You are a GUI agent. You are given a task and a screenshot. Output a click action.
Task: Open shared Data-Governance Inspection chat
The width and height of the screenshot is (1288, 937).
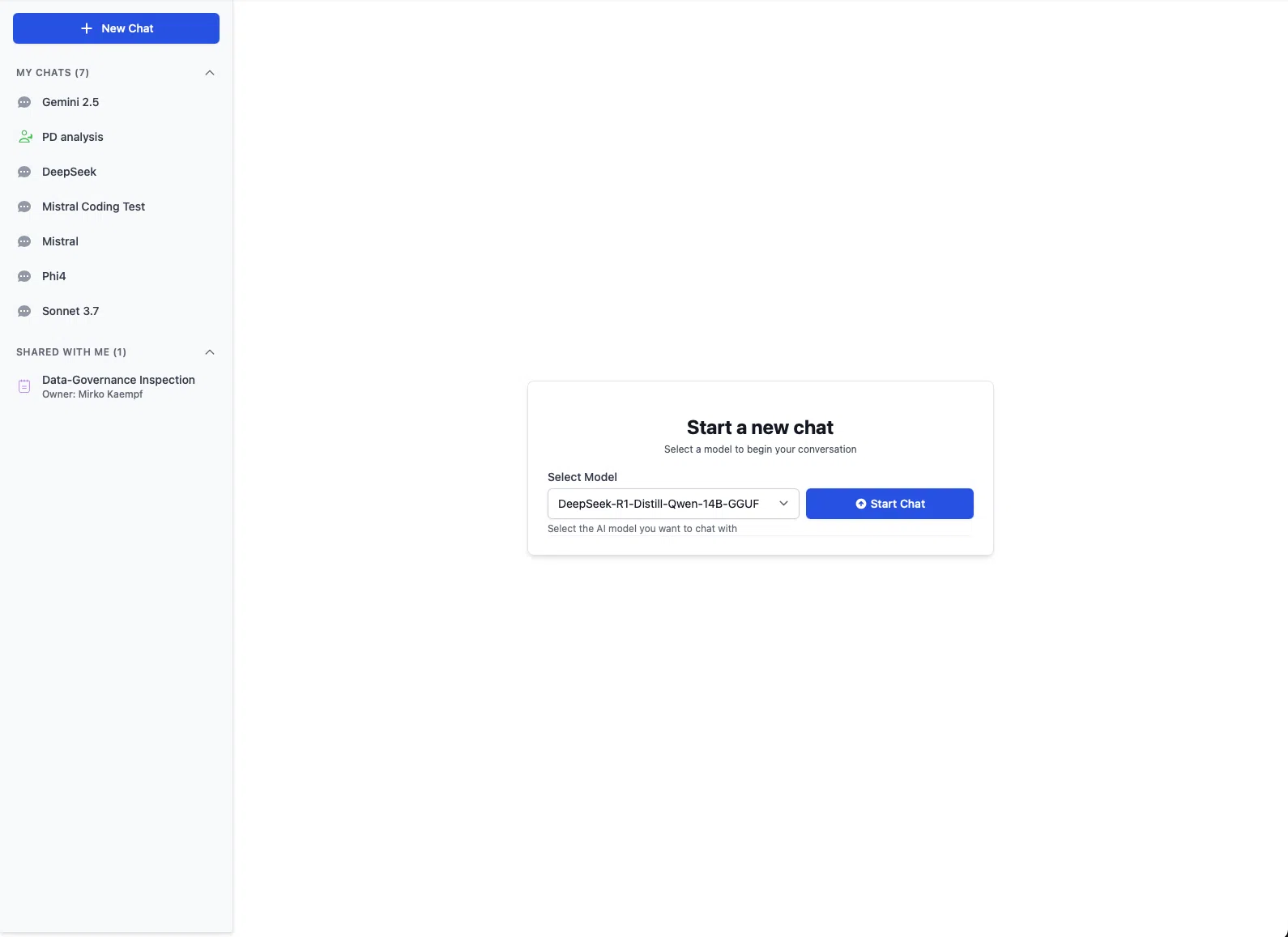point(118,381)
